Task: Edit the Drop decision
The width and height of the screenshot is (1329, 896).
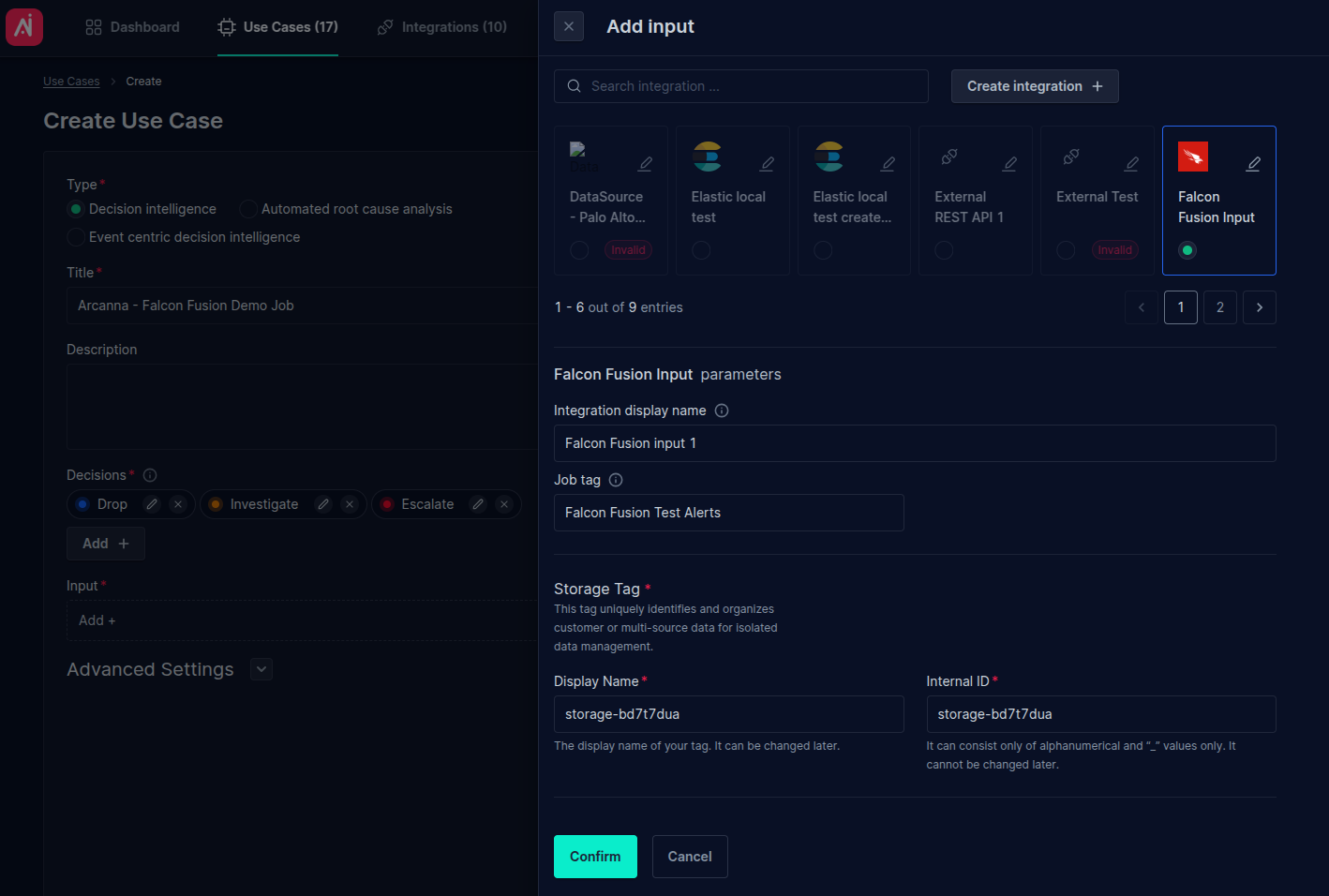Action: 152,504
